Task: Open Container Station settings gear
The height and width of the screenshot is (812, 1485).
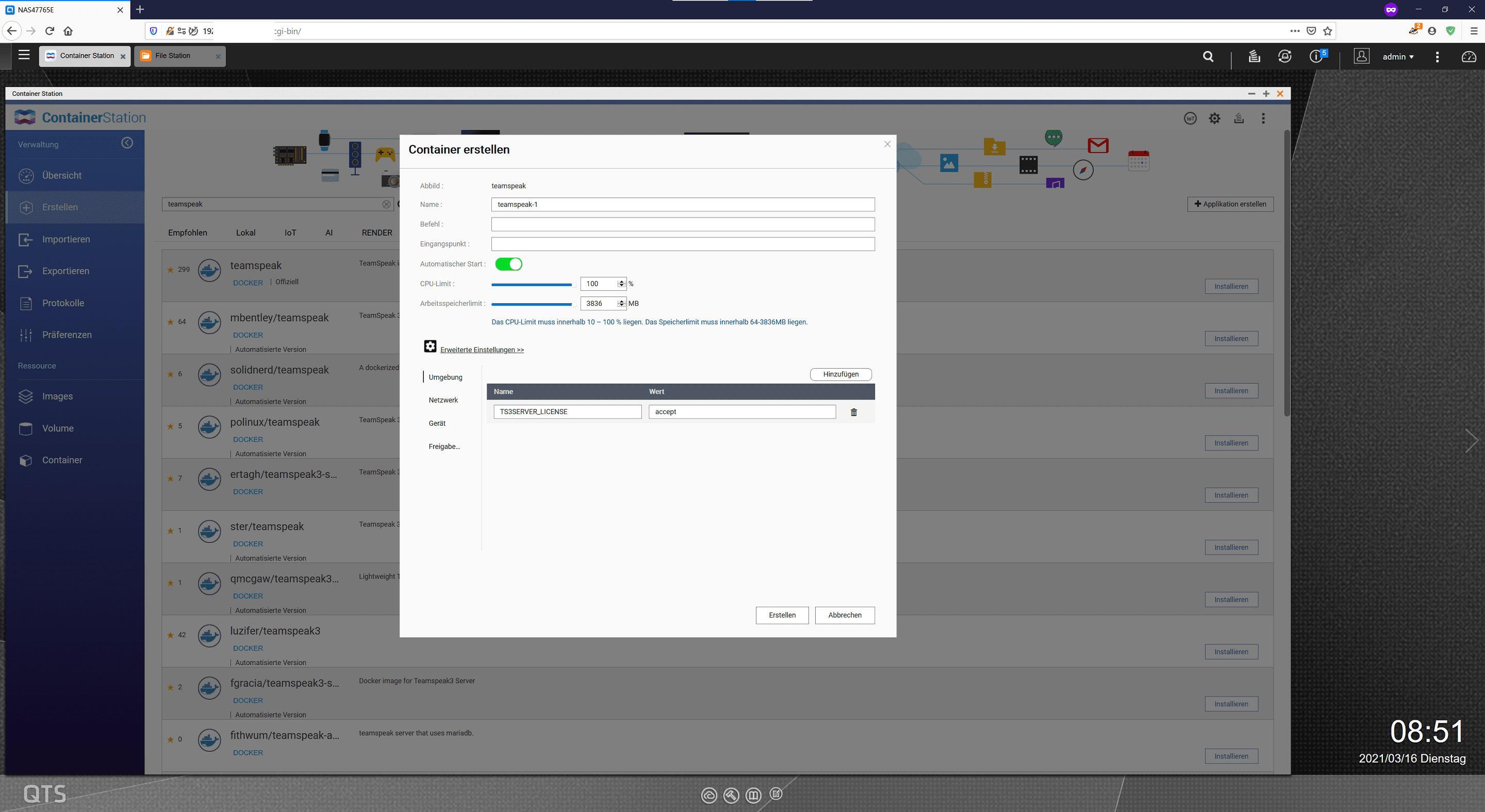Action: [x=1215, y=118]
